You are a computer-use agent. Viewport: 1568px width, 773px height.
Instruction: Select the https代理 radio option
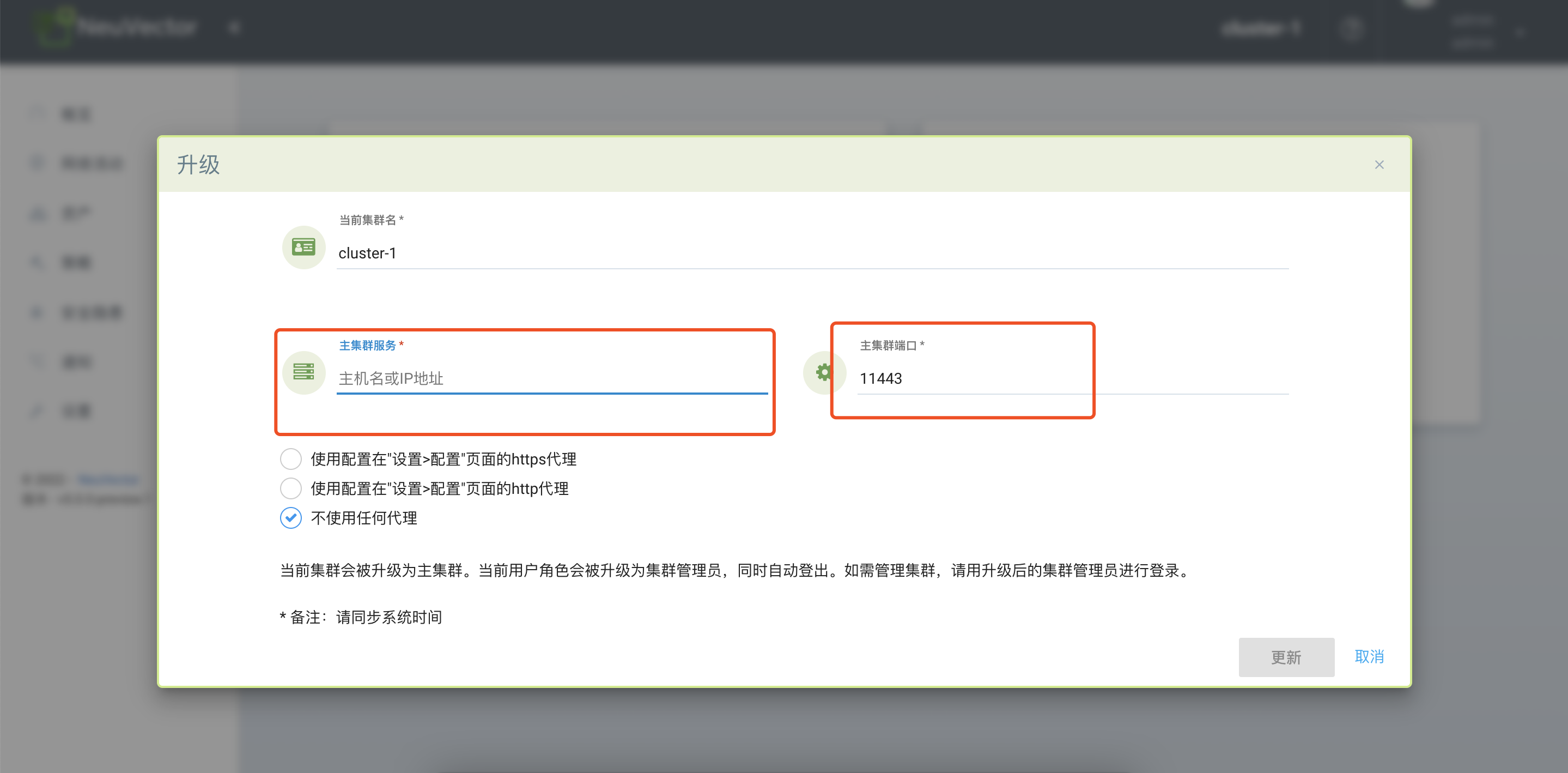290,460
